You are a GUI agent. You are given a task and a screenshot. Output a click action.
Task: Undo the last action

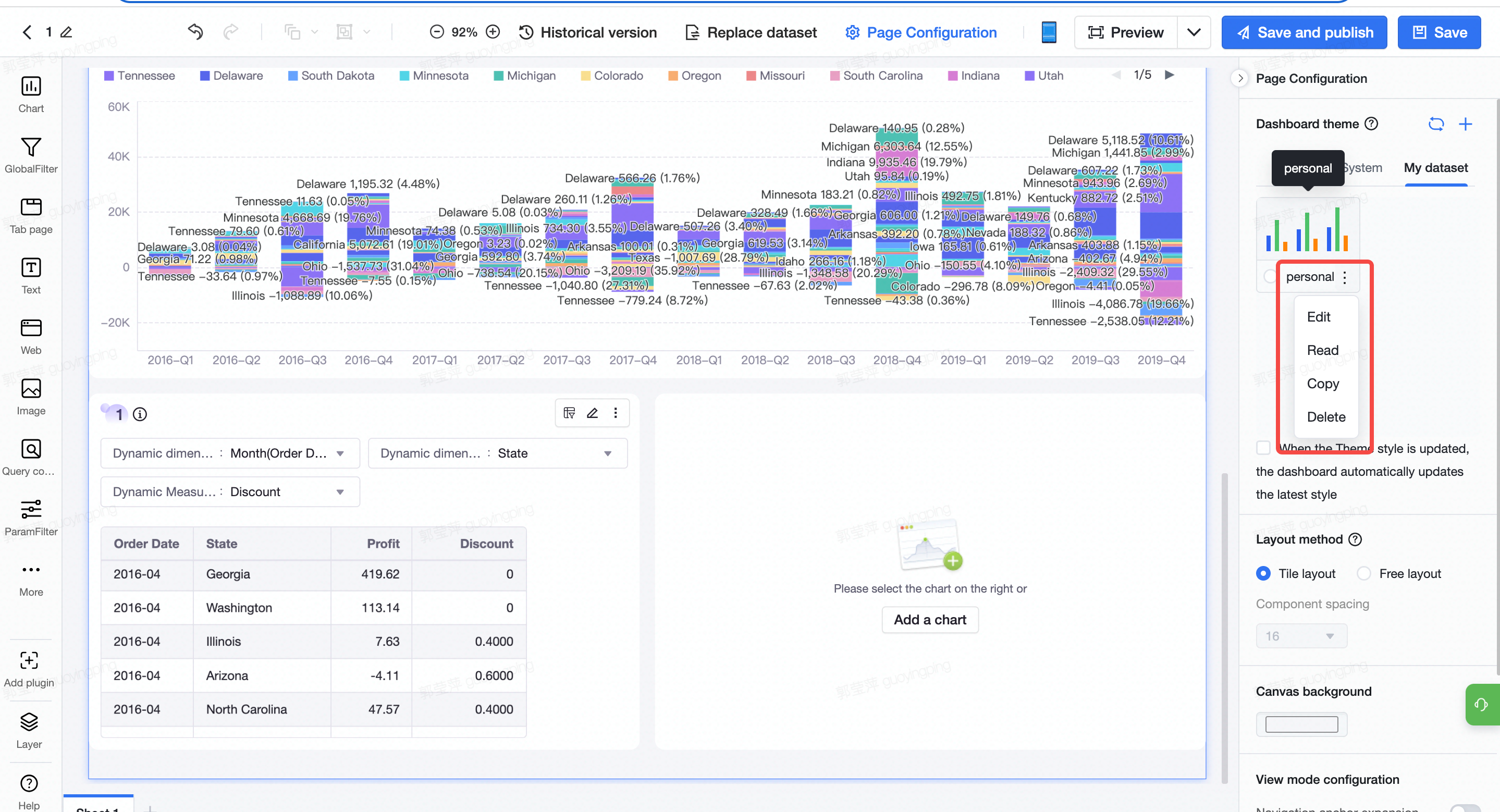tap(195, 32)
